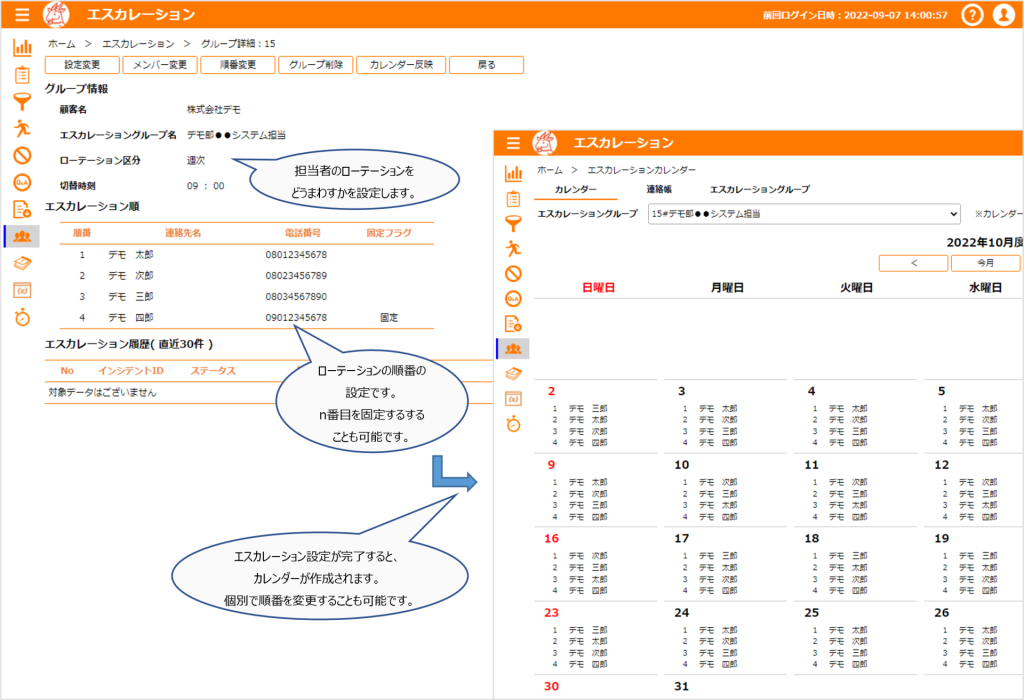Open prohibited circle icon in calendar window sidebar
The image size is (1024, 700).
coord(513,274)
